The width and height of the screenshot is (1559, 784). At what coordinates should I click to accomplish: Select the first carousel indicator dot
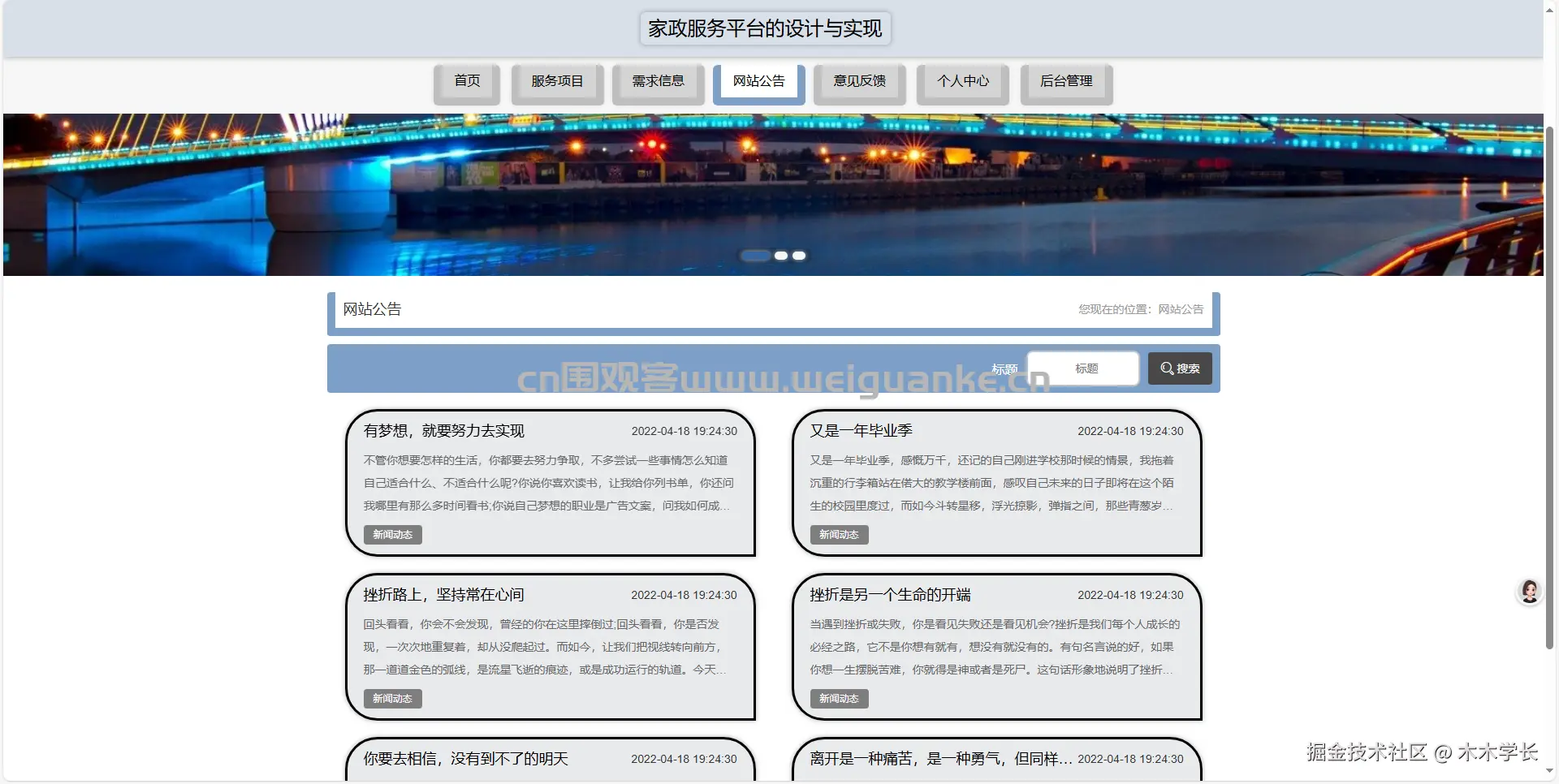coord(755,256)
